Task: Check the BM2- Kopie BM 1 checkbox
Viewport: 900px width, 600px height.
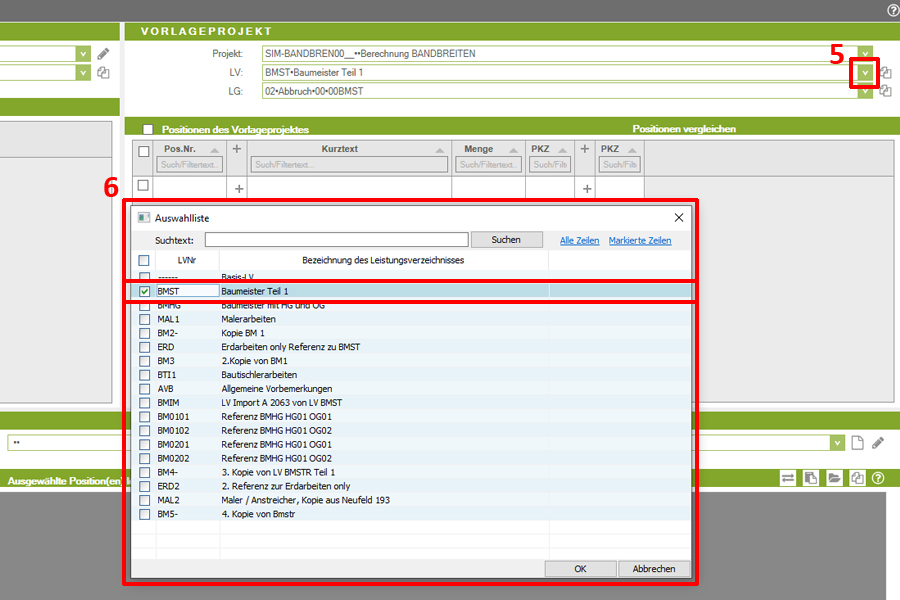Action: [145, 333]
